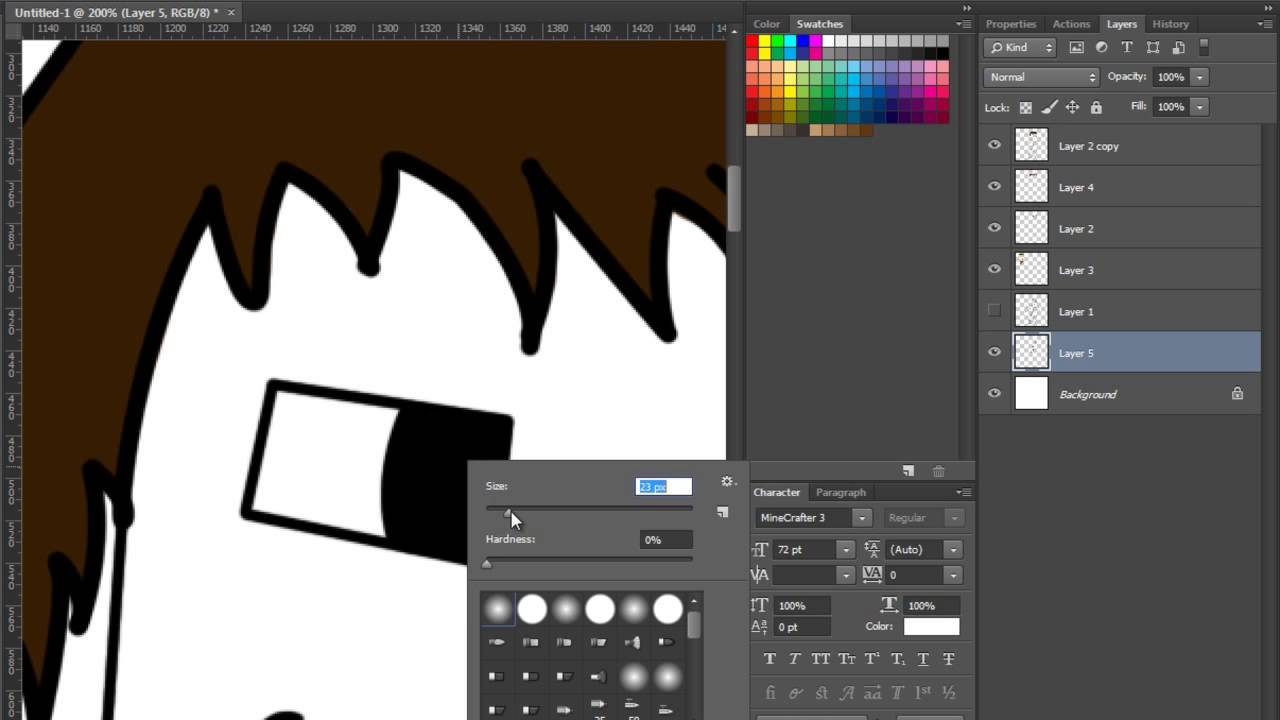1280x720 pixels.
Task: Enable standard ligatures fi icon
Action: click(x=770, y=693)
